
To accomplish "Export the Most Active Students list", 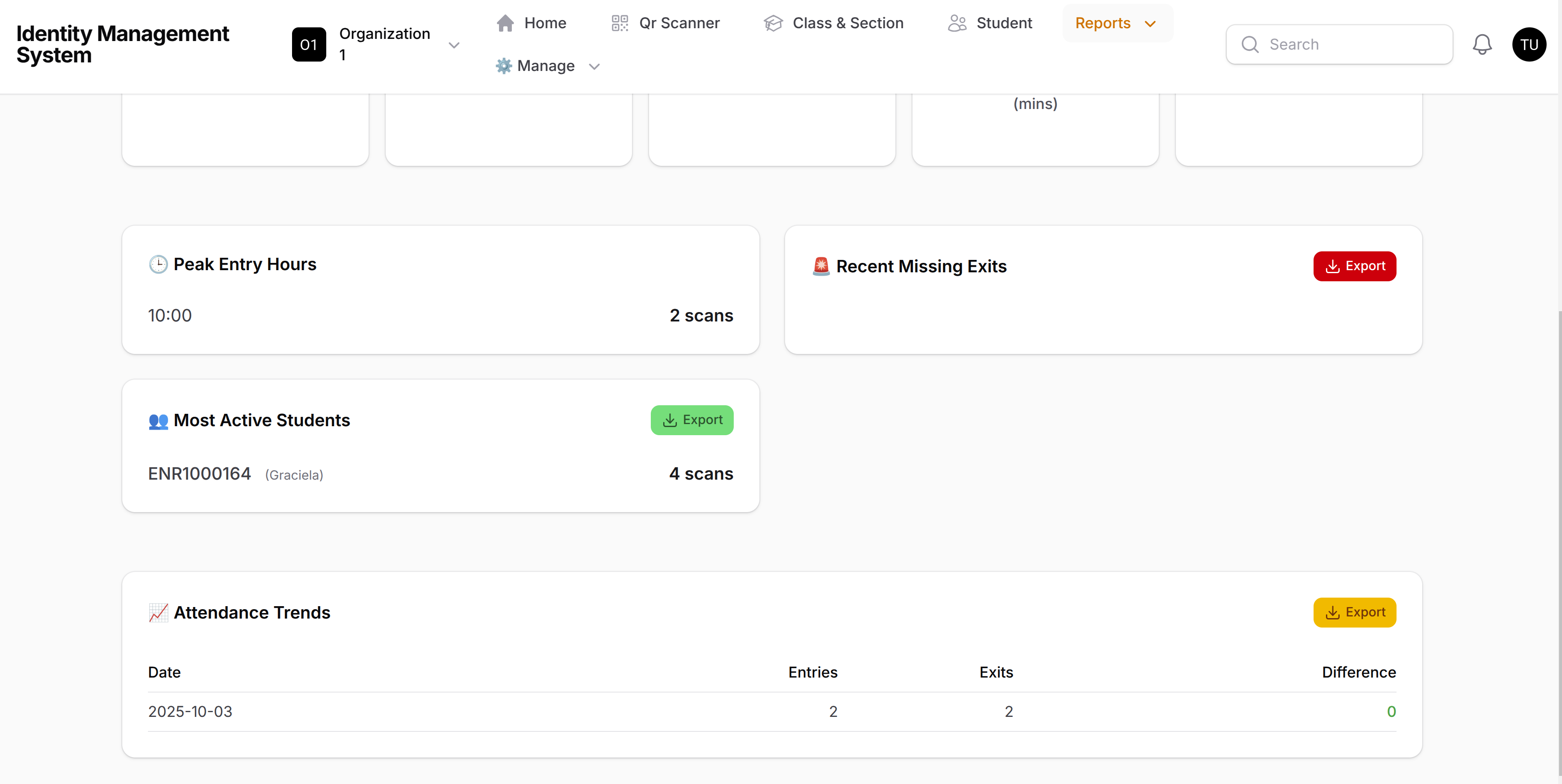I will [691, 420].
